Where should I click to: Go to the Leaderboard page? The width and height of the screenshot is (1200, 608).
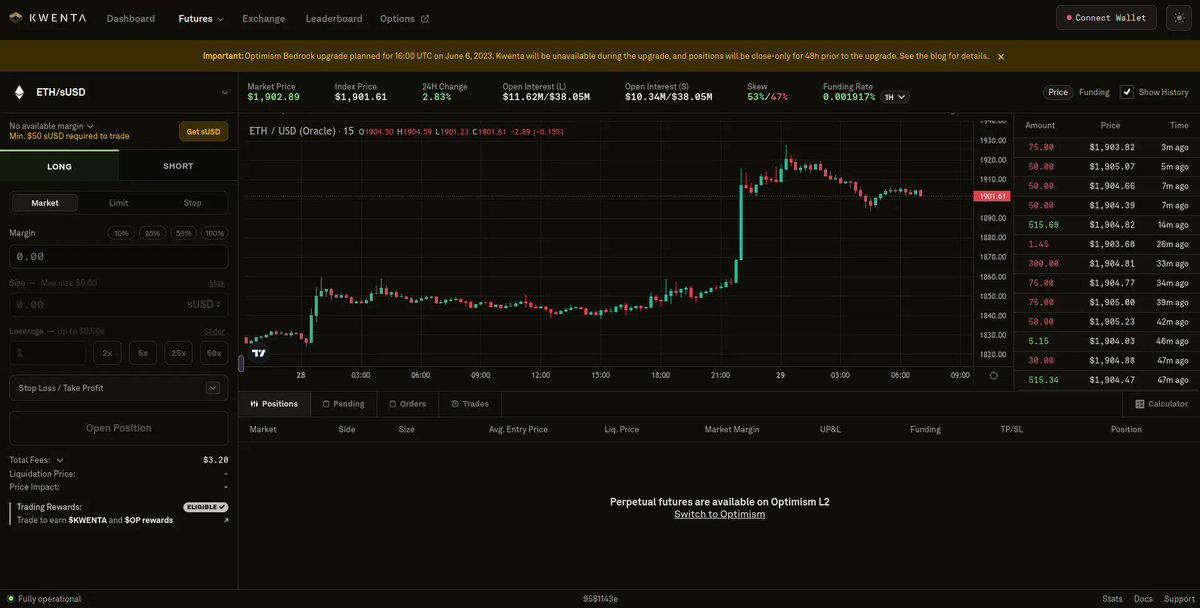pos(334,19)
